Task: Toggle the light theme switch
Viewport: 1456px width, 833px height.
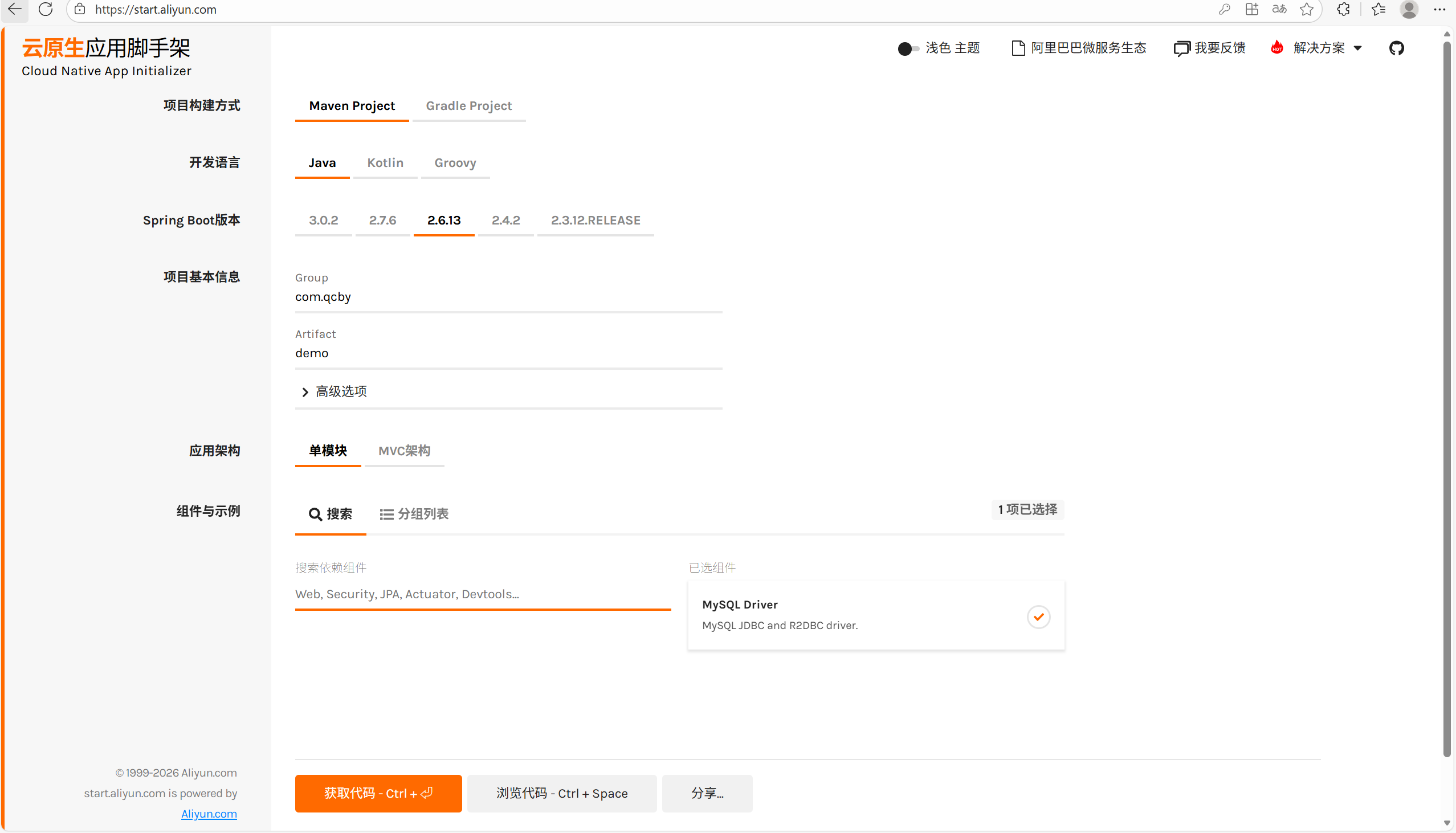Action: pos(908,48)
